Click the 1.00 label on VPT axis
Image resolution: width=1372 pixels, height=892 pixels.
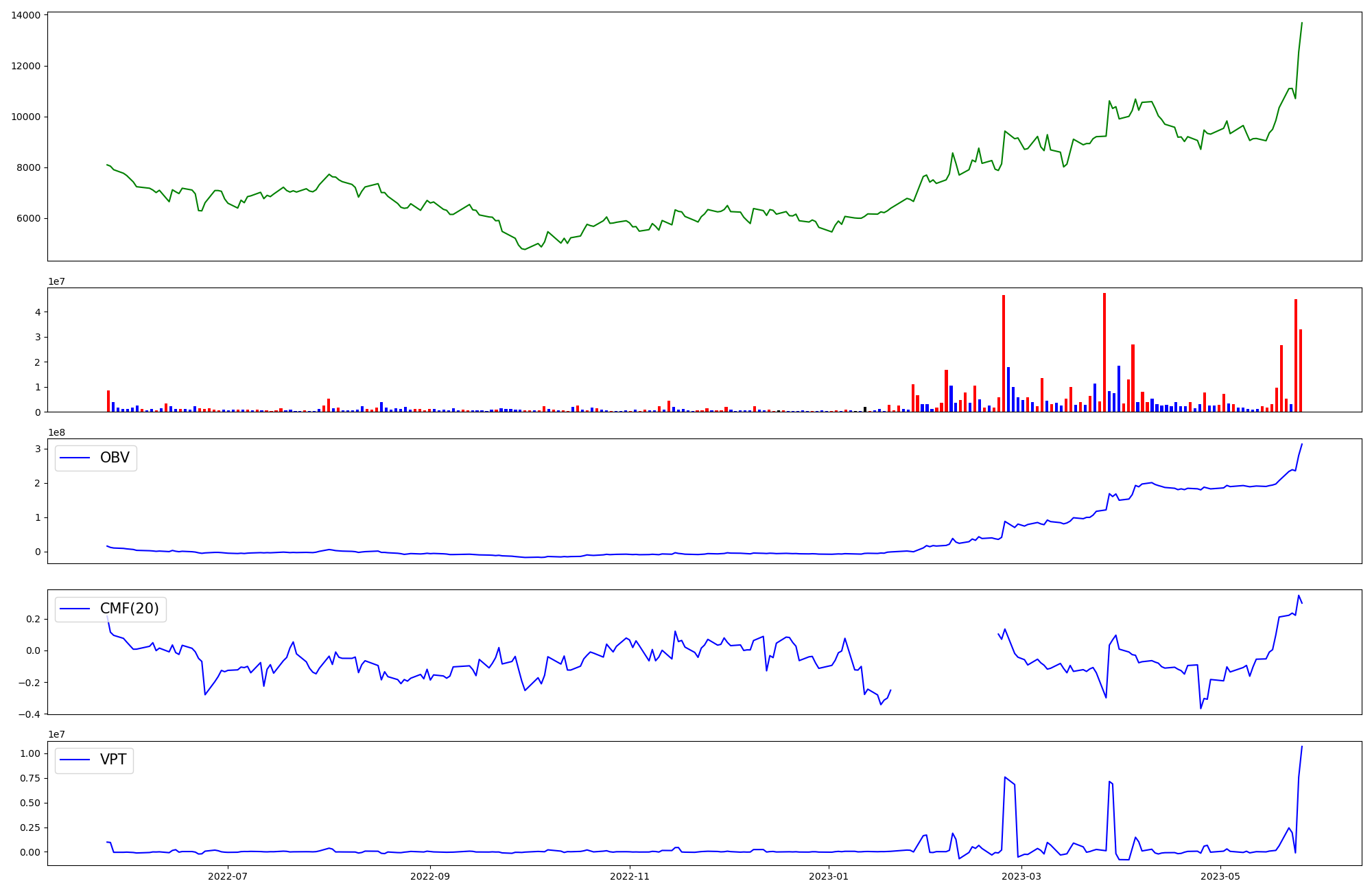click(31, 753)
